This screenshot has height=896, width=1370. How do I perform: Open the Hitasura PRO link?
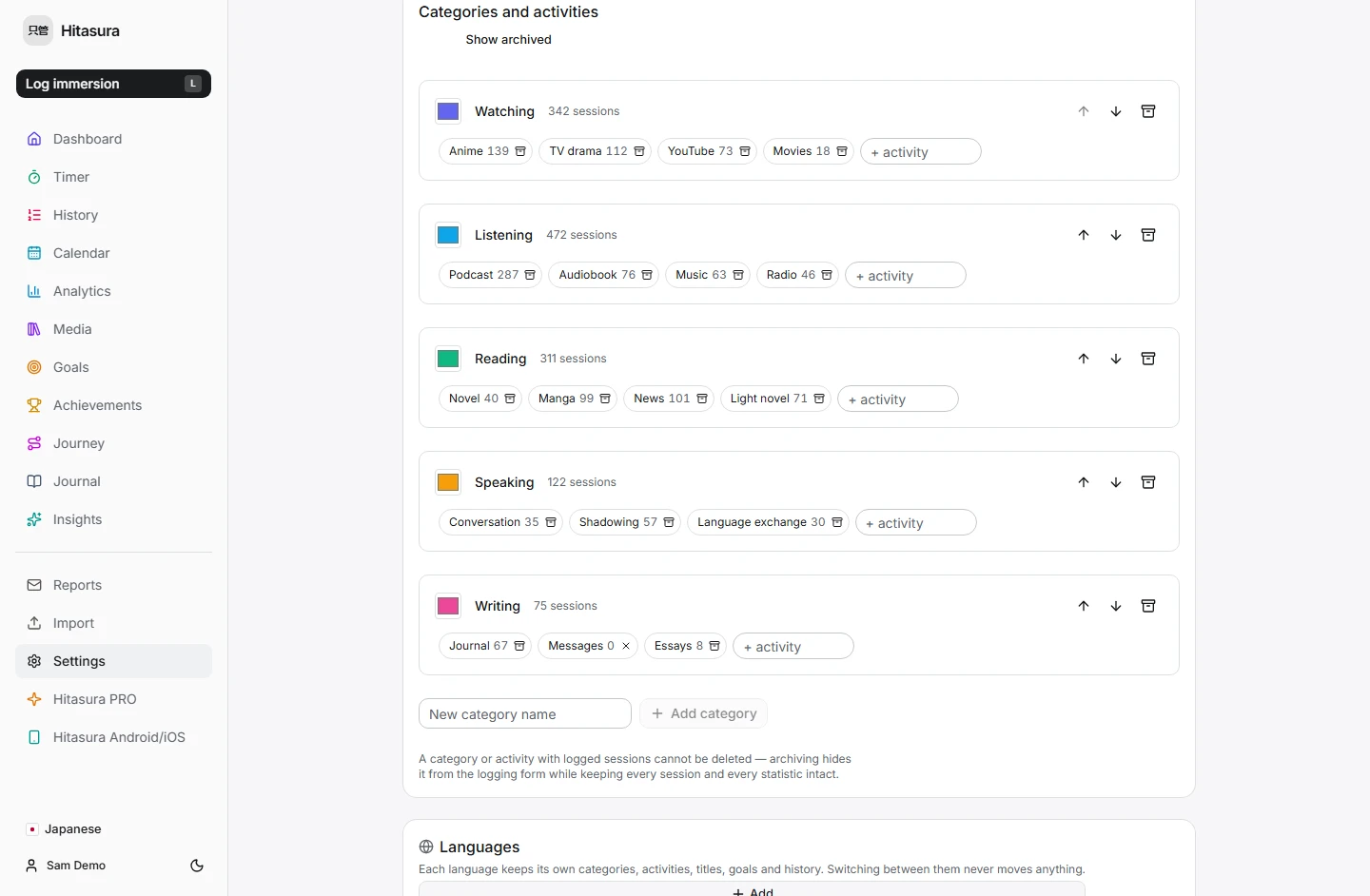tap(114, 699)
